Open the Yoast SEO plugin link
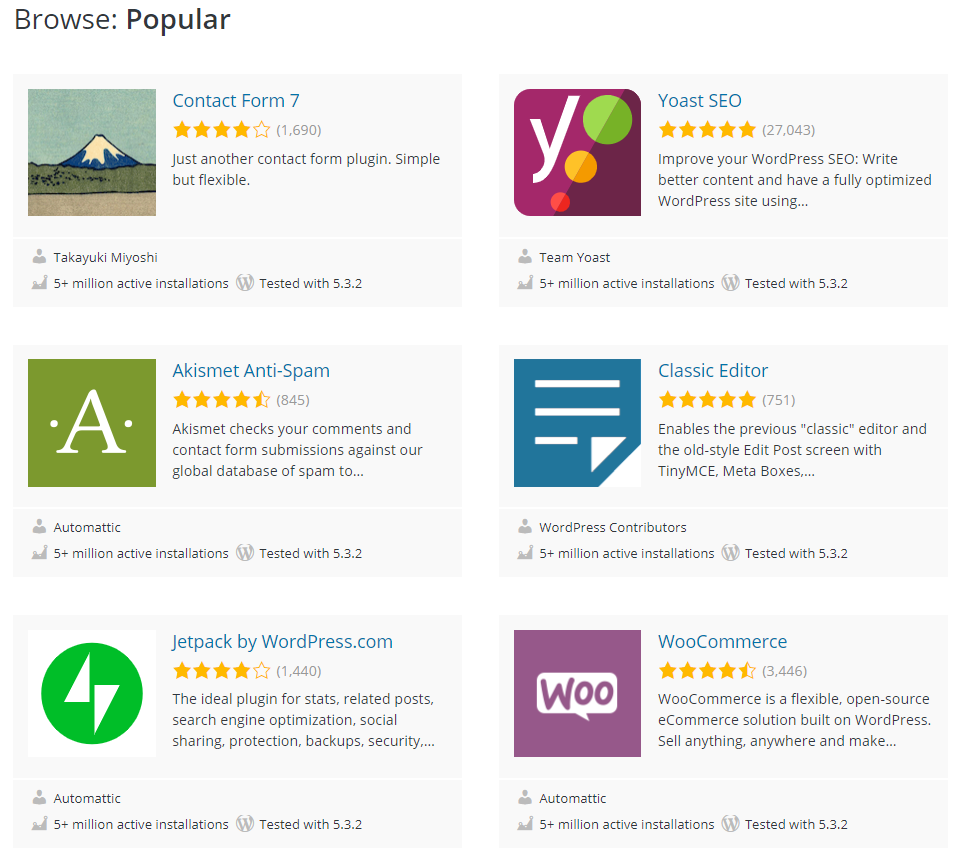Viewport: 959px width, 853px height. click(700, 100)
